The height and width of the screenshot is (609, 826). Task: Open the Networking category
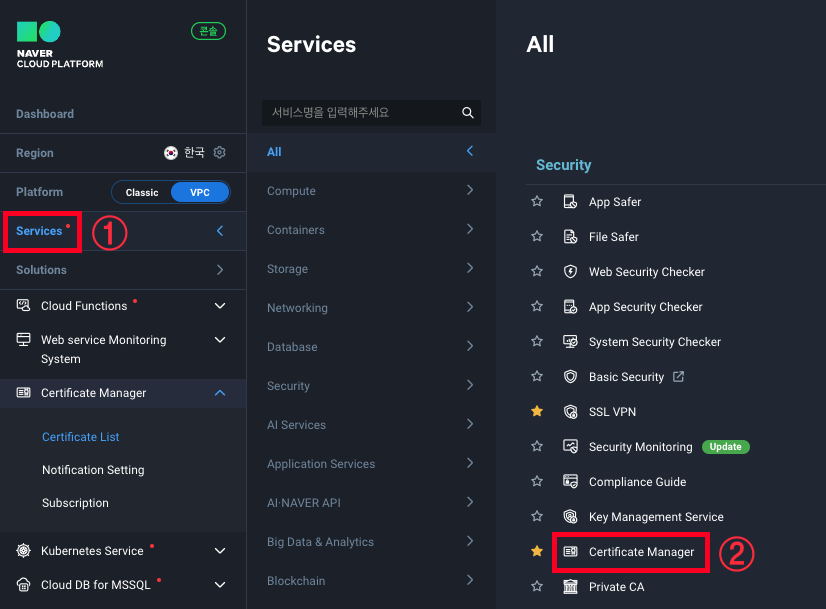point(371,308)
